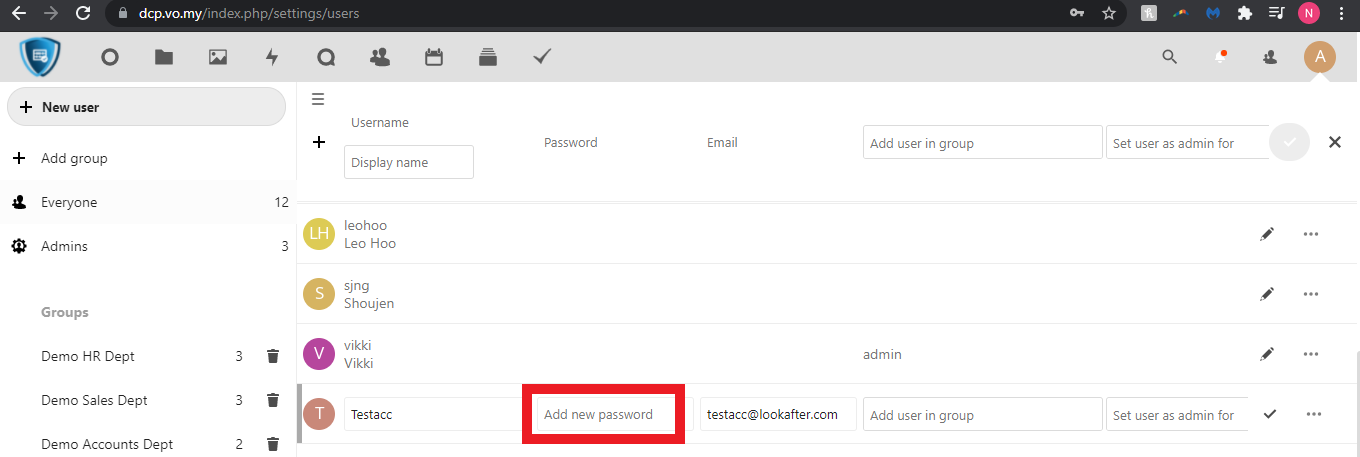Viewport: 1360px width, 457px height.
Task: Open the Activity lightning bolt icon
Action: click(x=272, y=57)
